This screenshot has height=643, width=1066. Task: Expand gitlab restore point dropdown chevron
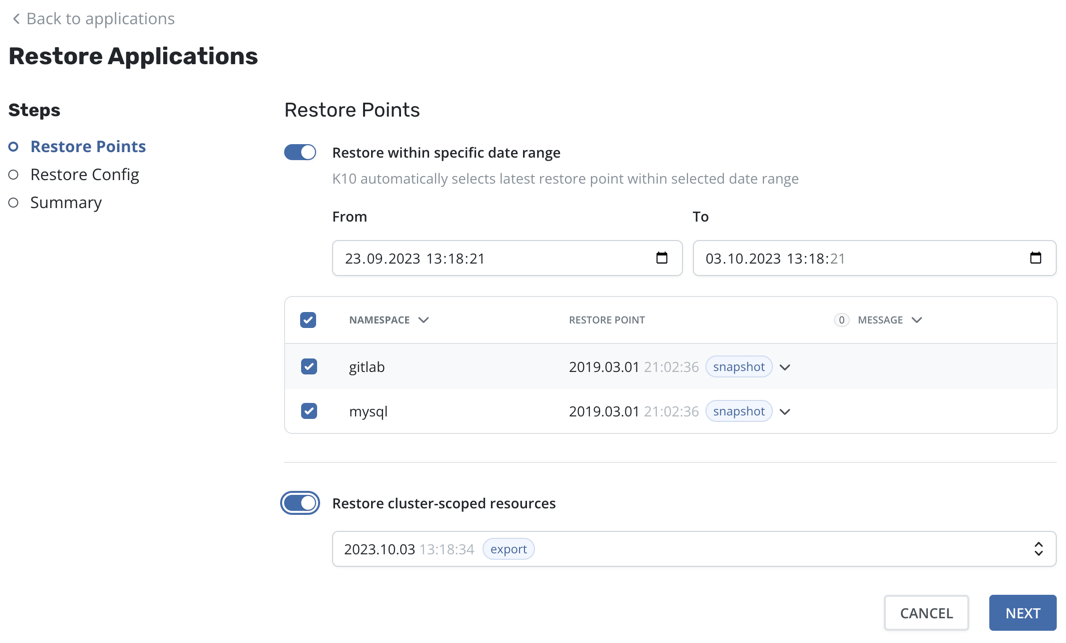785,367
